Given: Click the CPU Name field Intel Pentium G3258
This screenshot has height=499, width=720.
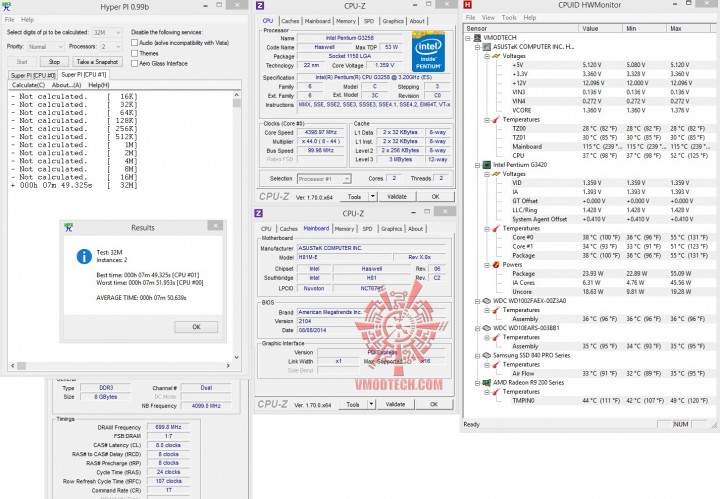Looking at the screenshot, I should tap(349, 38).
